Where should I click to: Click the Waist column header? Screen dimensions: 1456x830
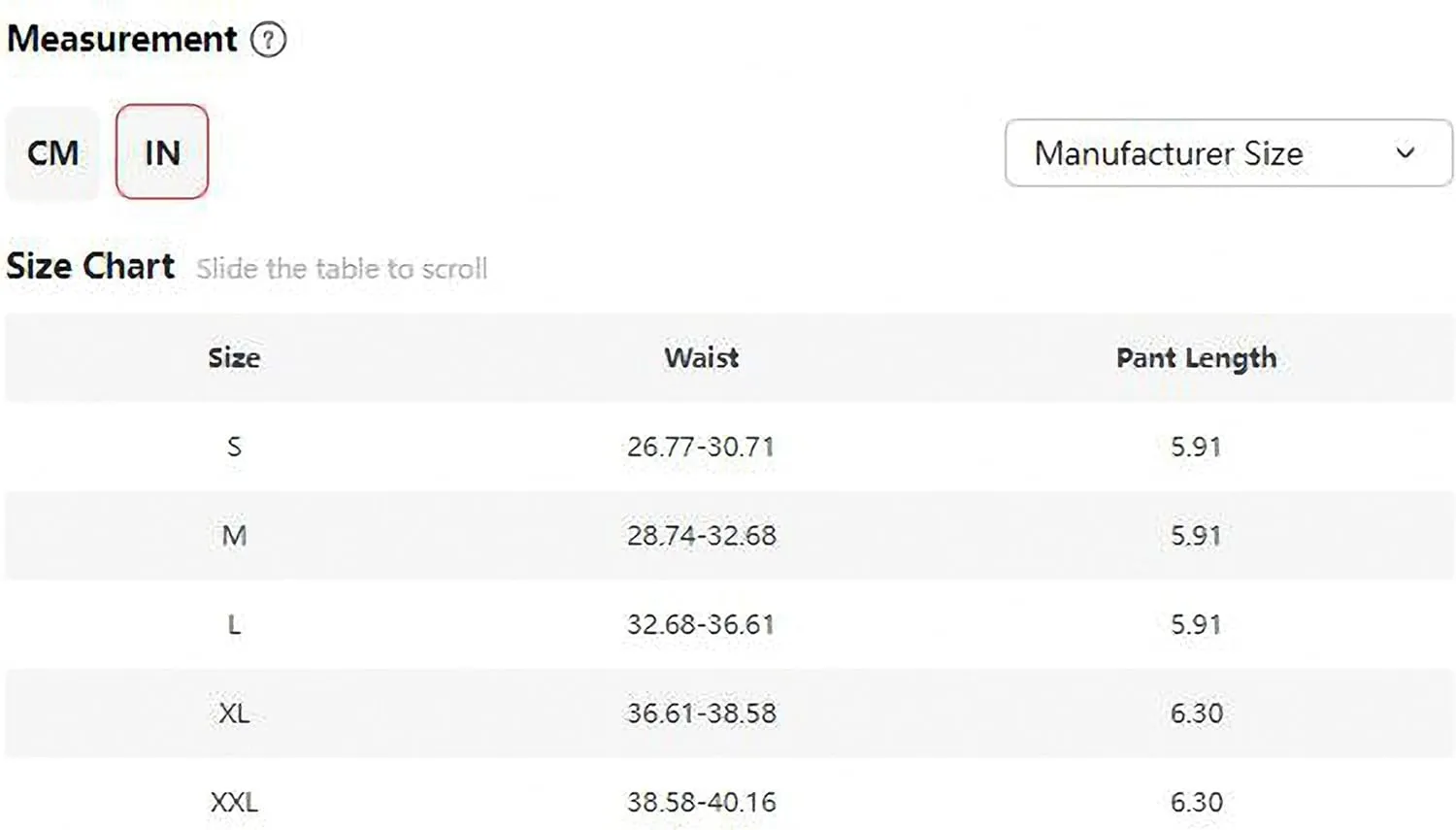[x=701, y=357]
